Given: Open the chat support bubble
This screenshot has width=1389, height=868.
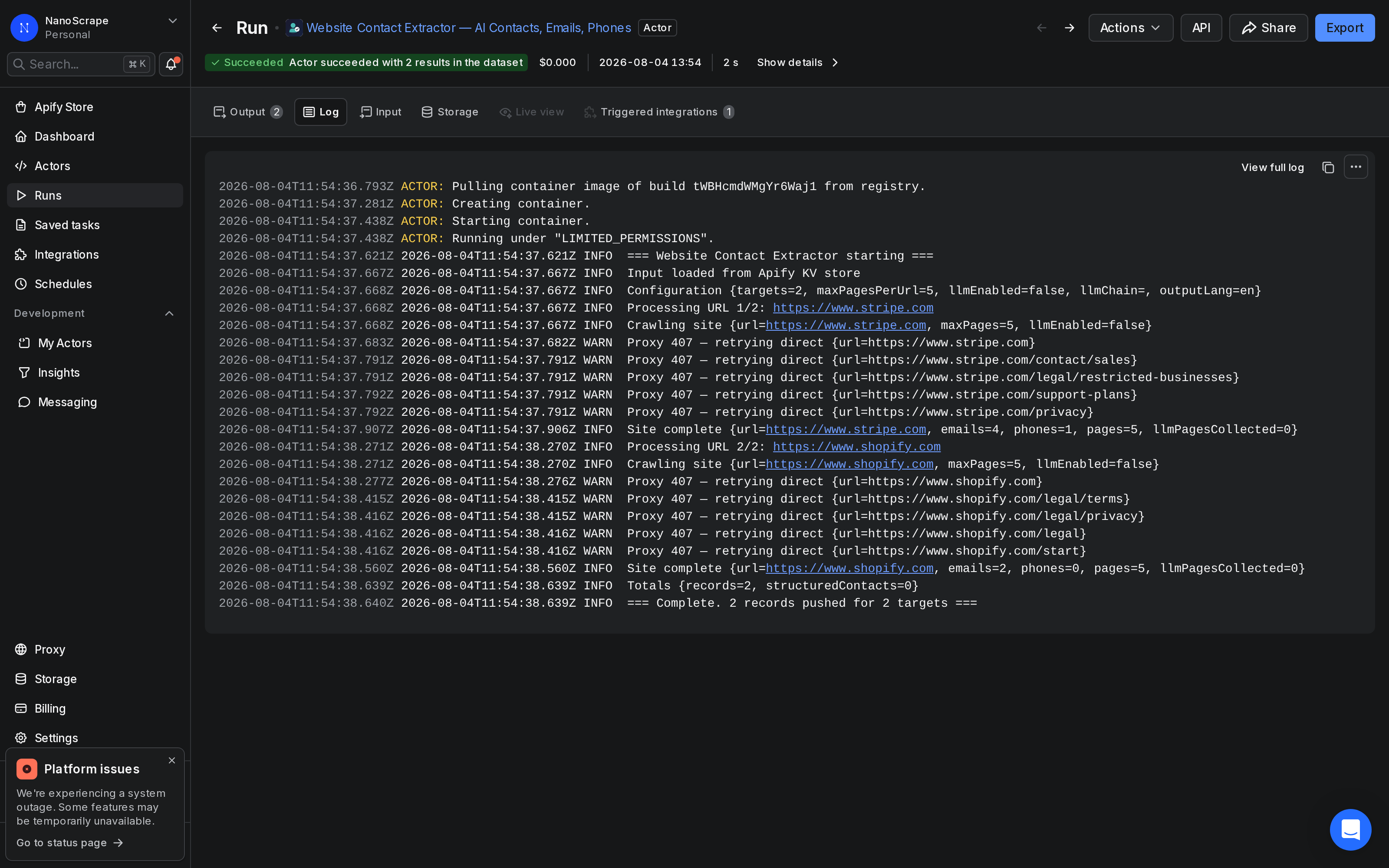Looking at the screenshot, I should click(x=1350, y=829).
